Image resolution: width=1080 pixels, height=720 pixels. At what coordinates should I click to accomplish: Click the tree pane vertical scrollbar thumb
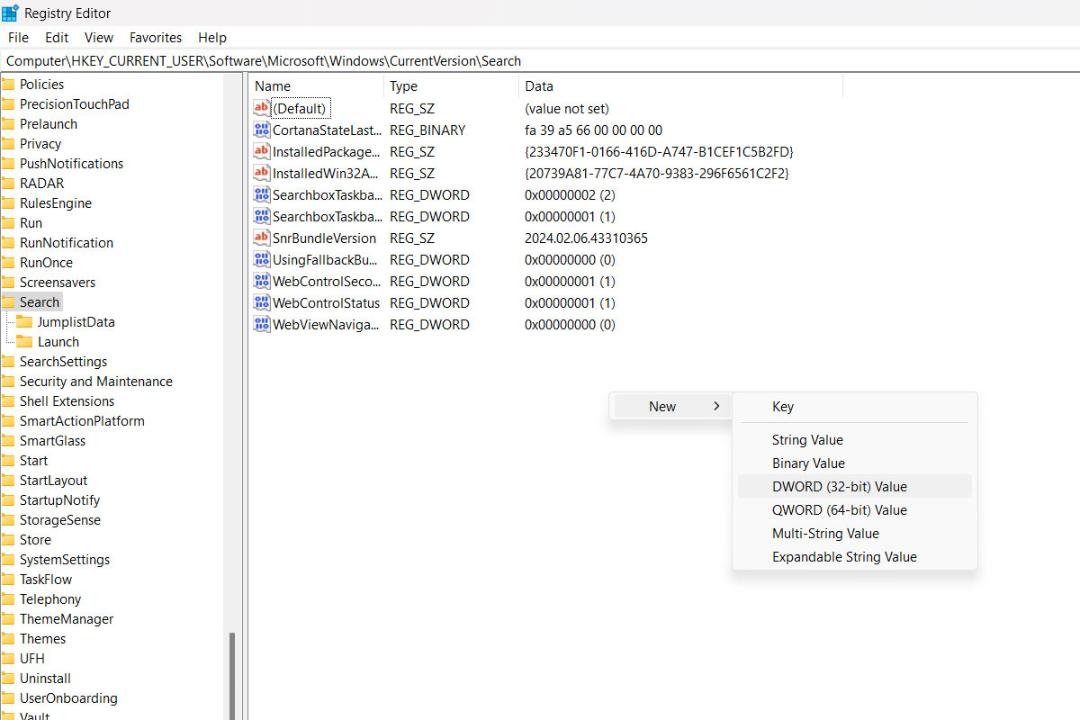[232, 675]
